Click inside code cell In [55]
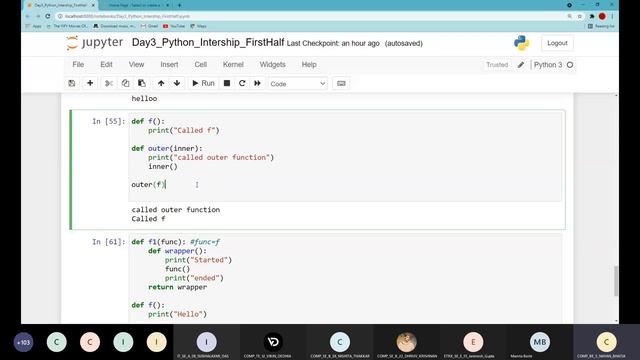Viewport: 640px width, 360px height. point(345,157)
